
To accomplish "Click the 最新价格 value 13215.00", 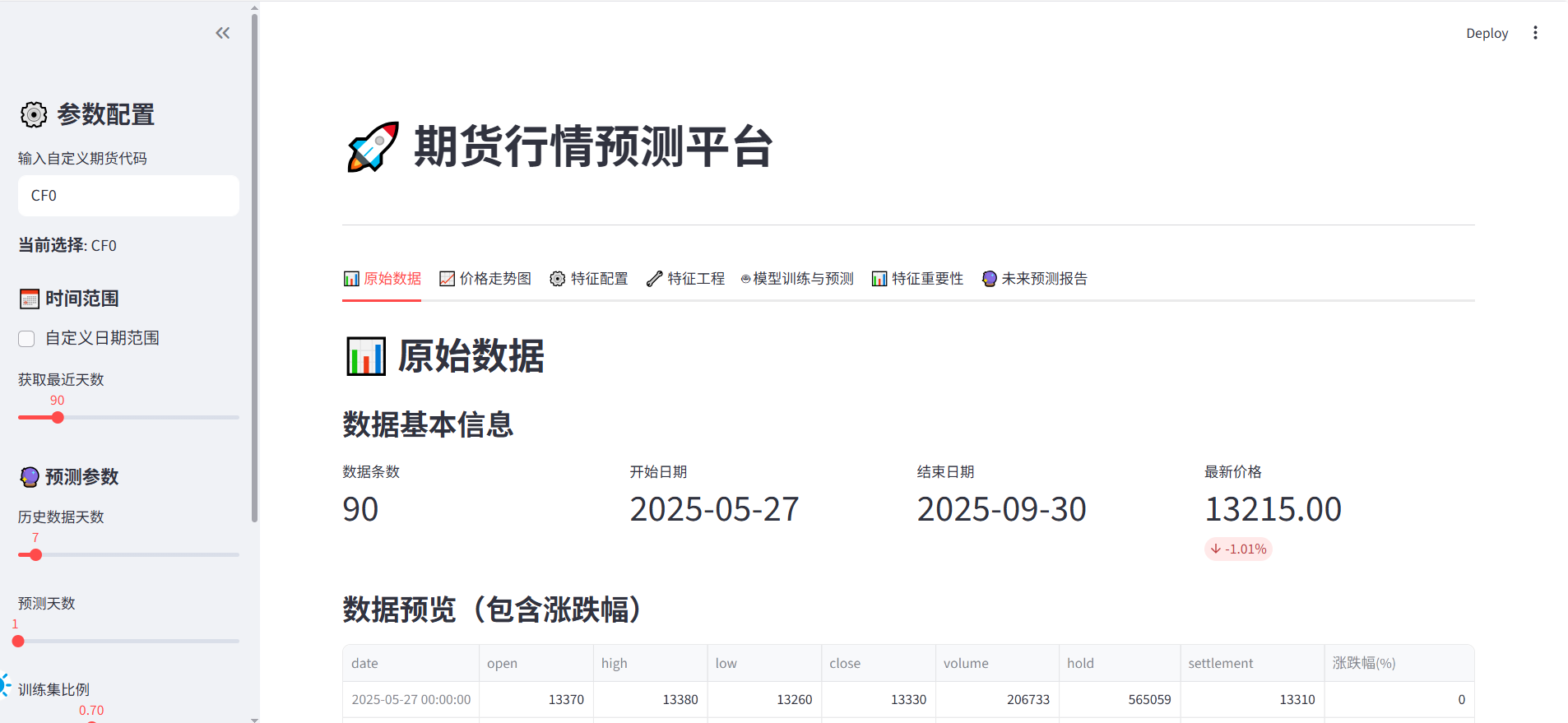I will [1273, 509].
